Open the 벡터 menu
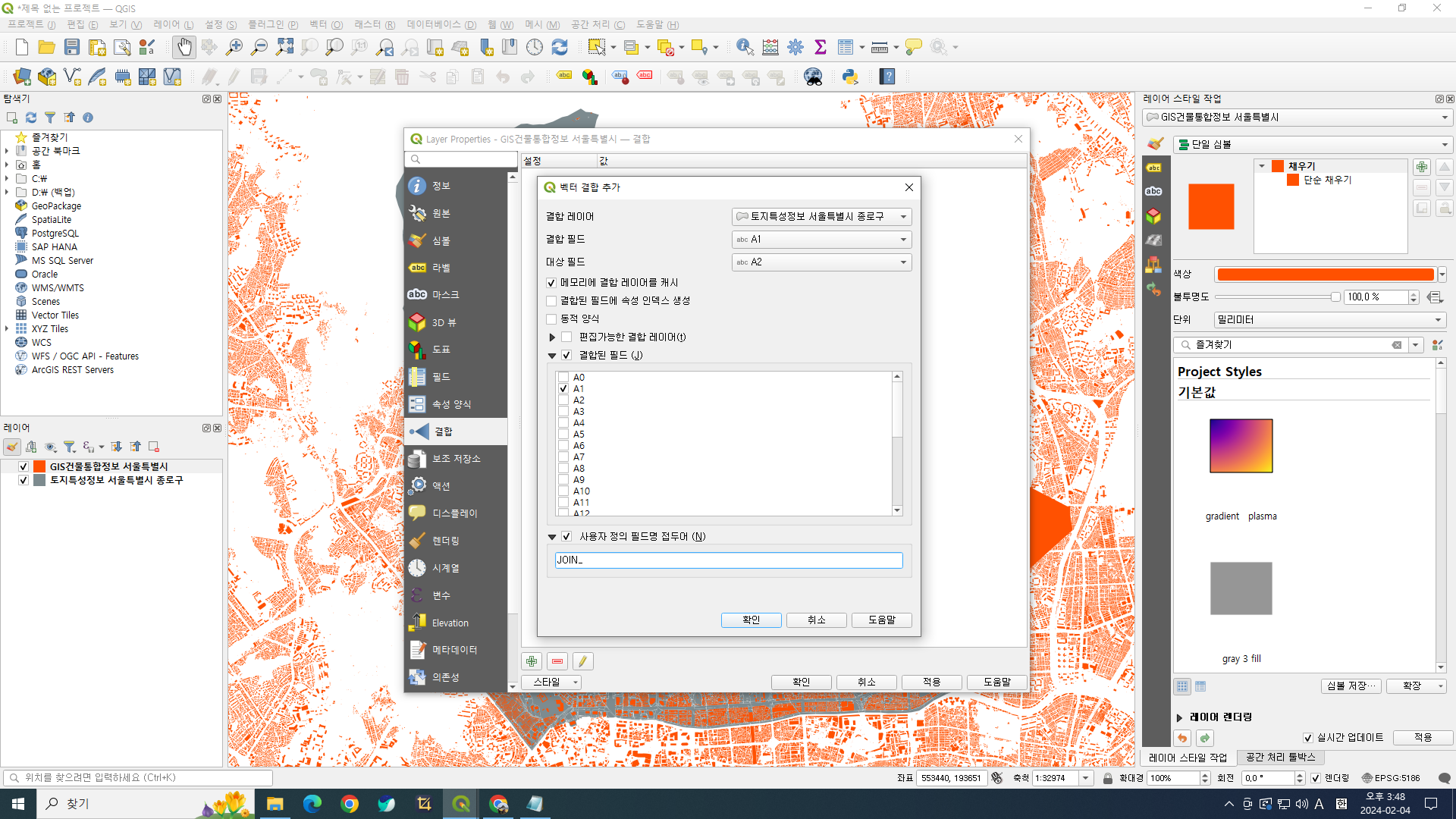This screenshot has width=1456, height=819. pyautogui.click(x=325, y=24)
